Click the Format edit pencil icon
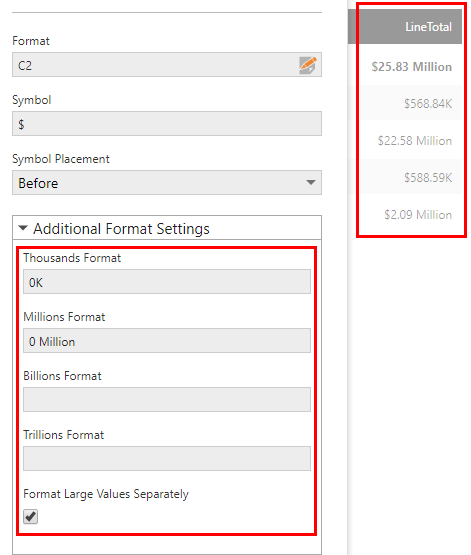The image size is (471, 555). [x=308, y=65]
